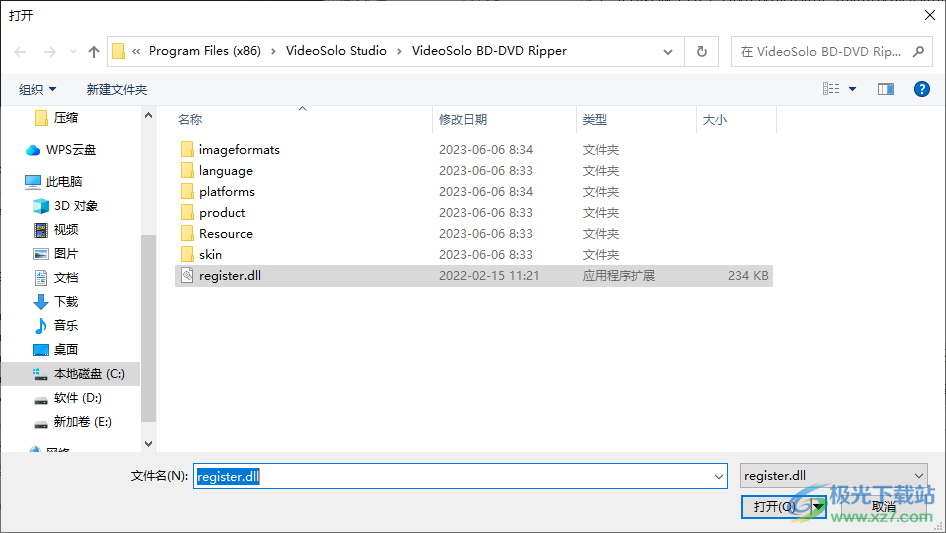Expand address bar history dropdown
The image size is (946, 533).
[x=668, y=52]
